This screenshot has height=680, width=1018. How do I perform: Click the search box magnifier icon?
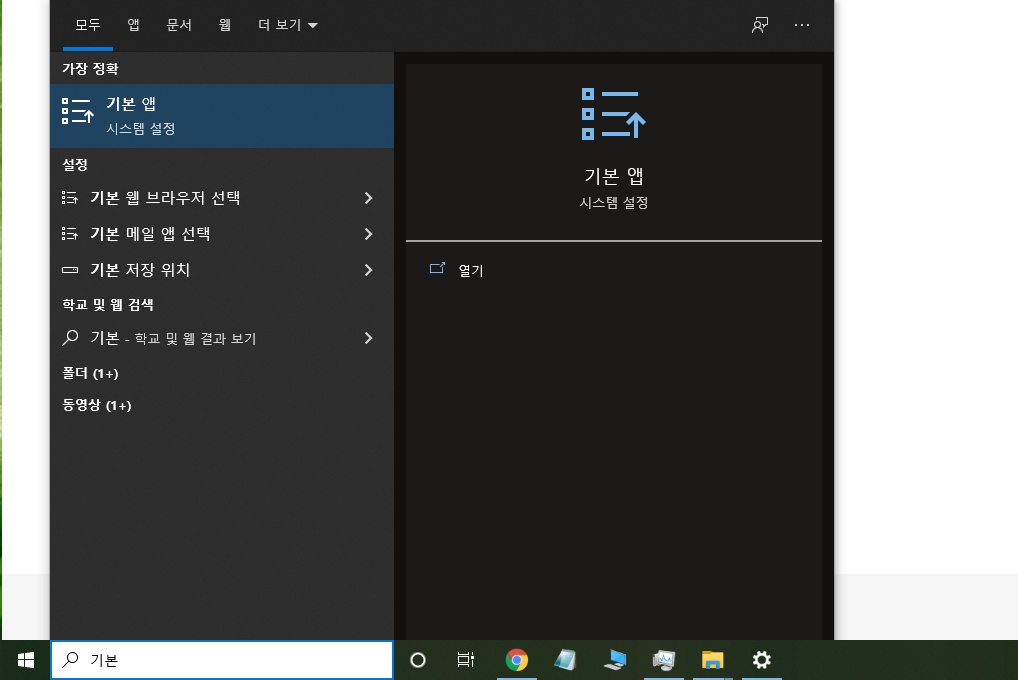point(70,660)
